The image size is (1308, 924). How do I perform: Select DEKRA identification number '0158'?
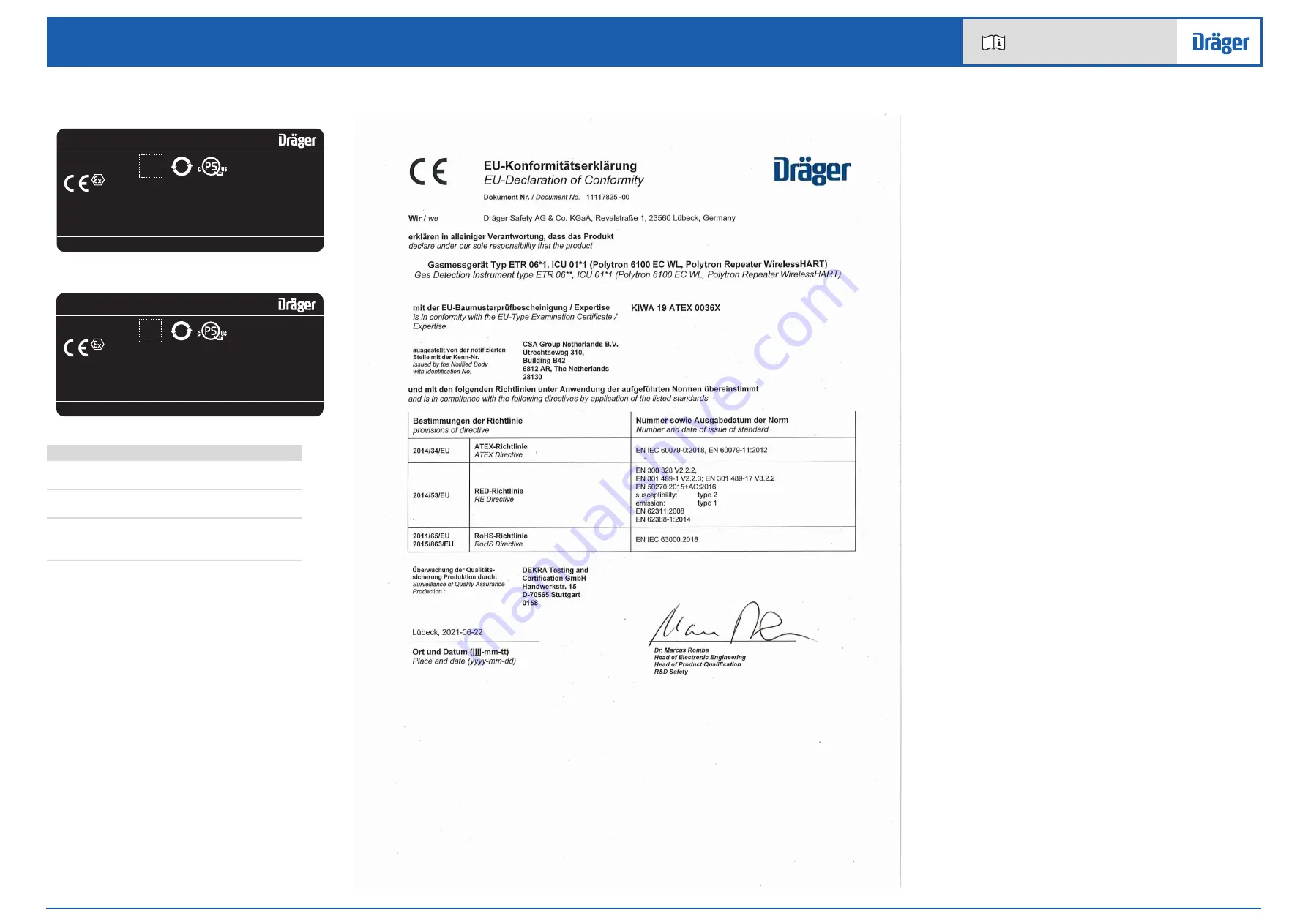530,603
